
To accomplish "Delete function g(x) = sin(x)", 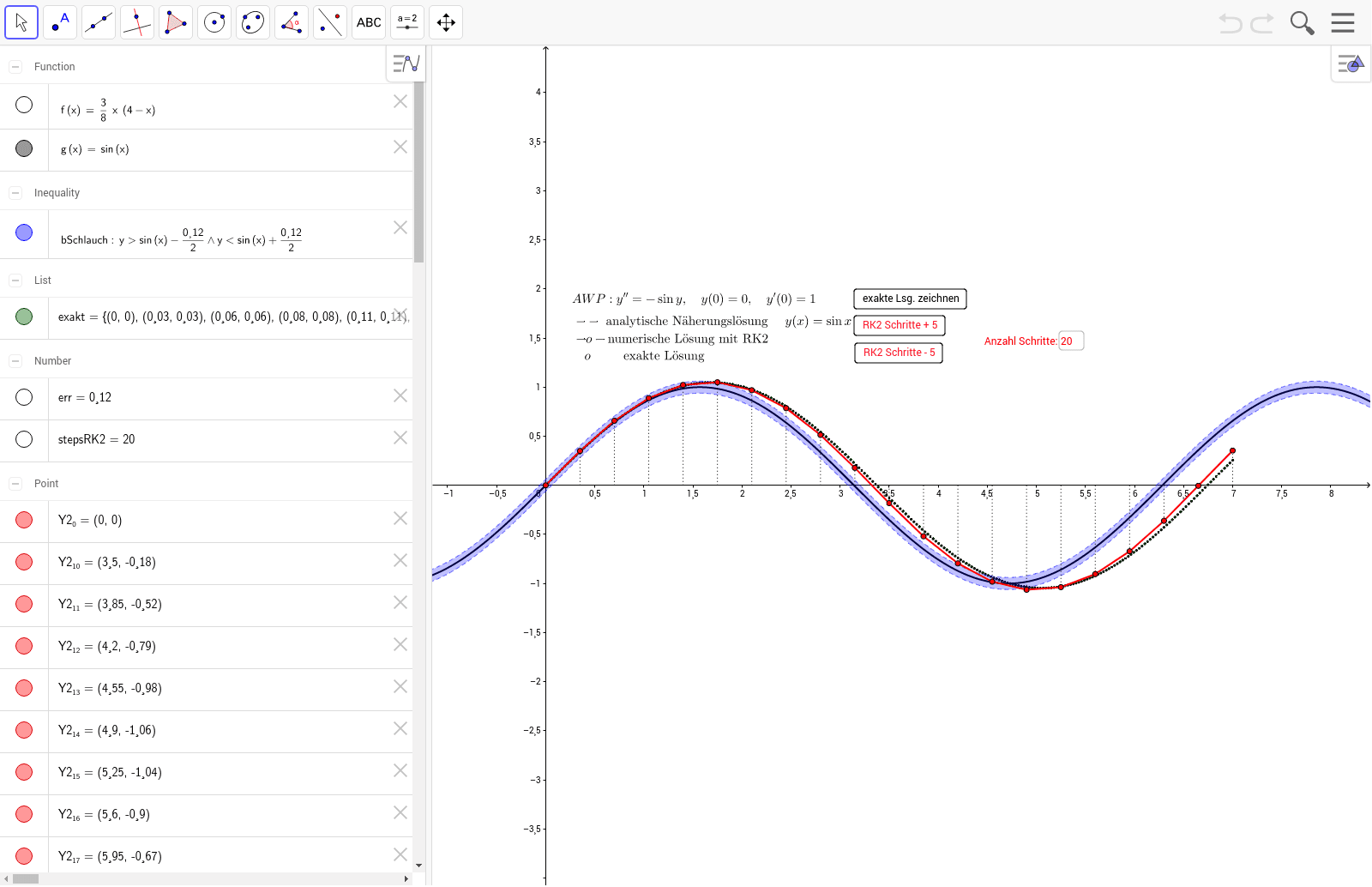I will tap(400, 147).
